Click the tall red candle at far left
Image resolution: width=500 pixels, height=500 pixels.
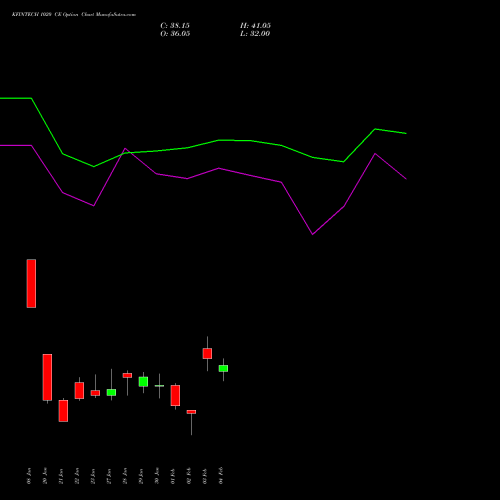click(x=31, y=283)
